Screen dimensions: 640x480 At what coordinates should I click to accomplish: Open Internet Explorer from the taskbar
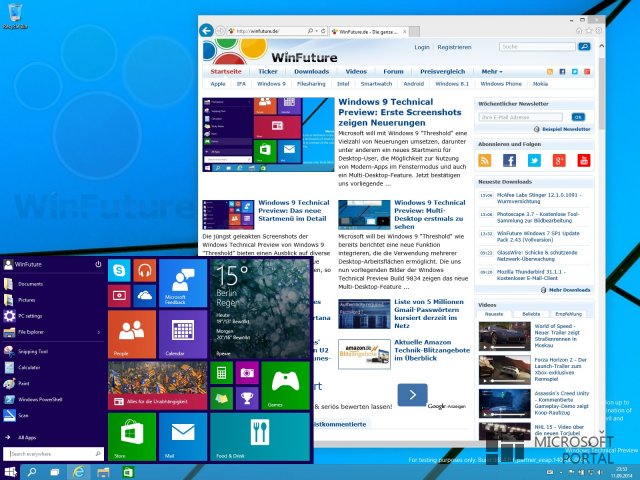(78, 472)
